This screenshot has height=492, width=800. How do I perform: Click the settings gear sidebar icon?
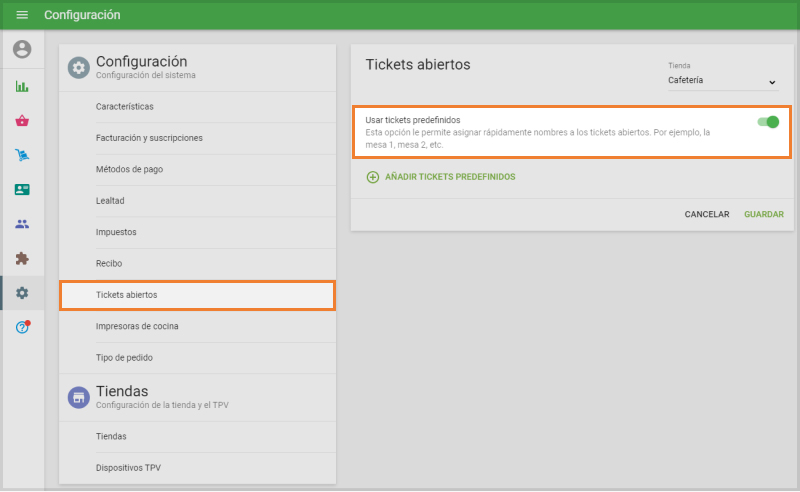coord(22,293)
